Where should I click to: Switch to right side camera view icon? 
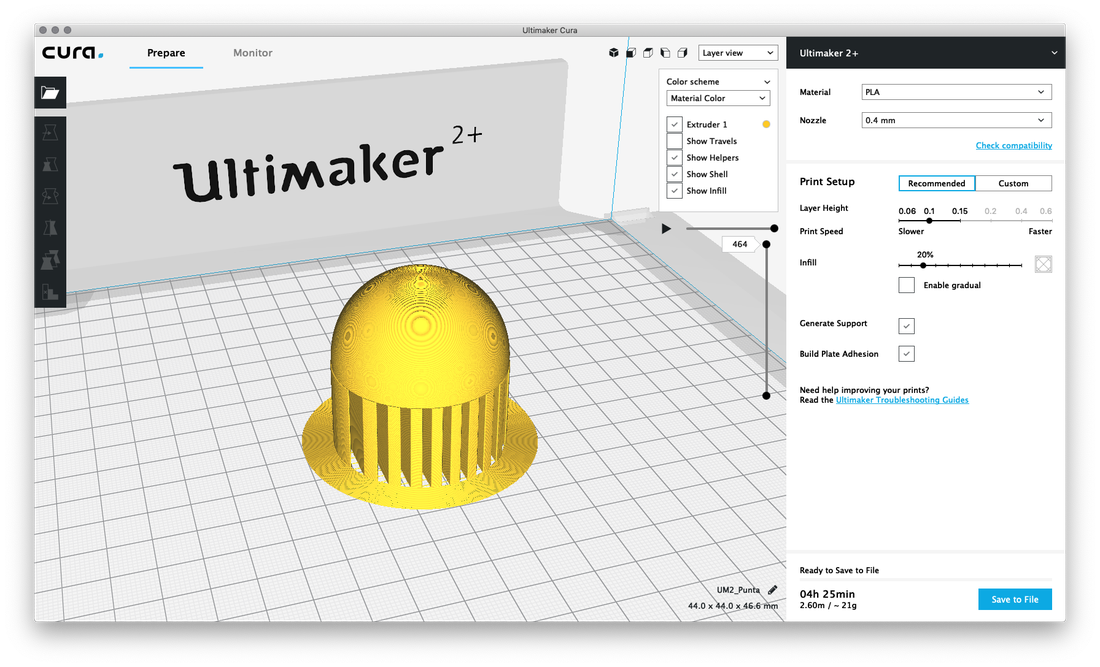pos(682,53)
